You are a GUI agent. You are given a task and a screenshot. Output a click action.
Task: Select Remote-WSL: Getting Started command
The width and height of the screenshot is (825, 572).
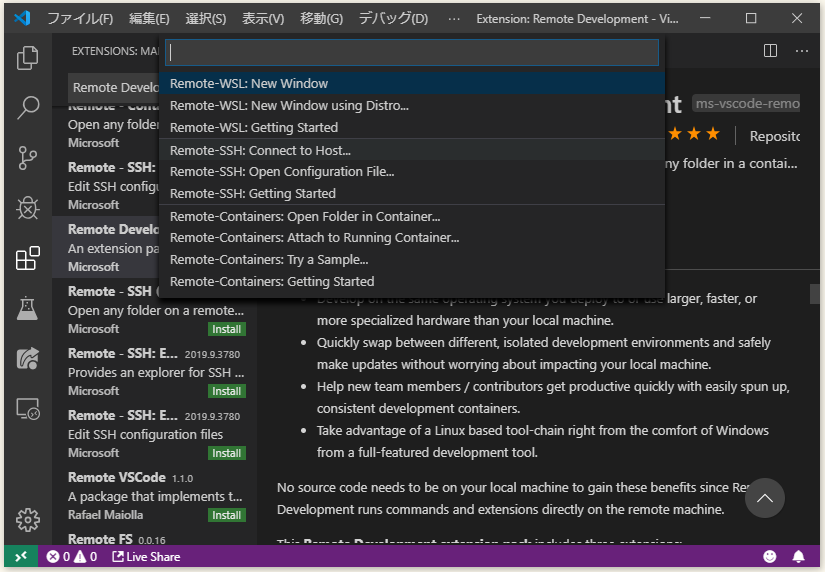coord(412,127)
